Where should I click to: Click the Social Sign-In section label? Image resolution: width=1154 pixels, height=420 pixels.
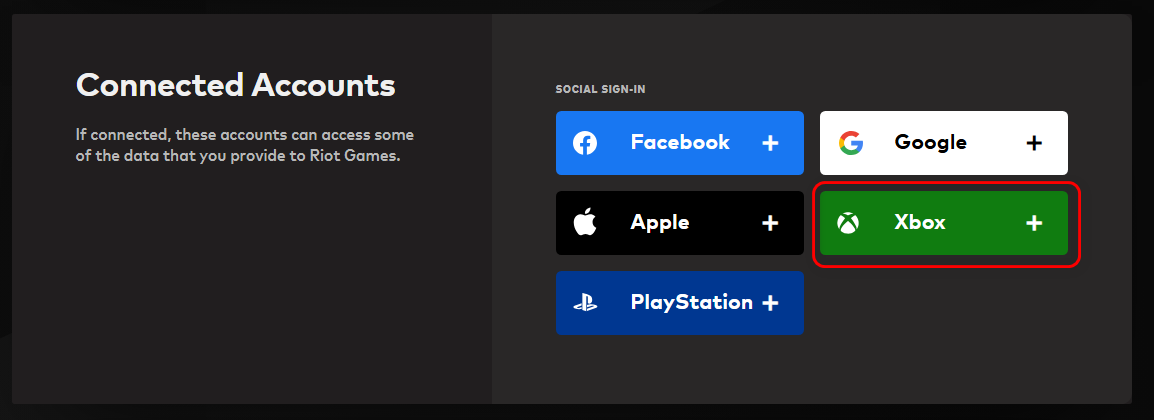click(x=601, y=89)
